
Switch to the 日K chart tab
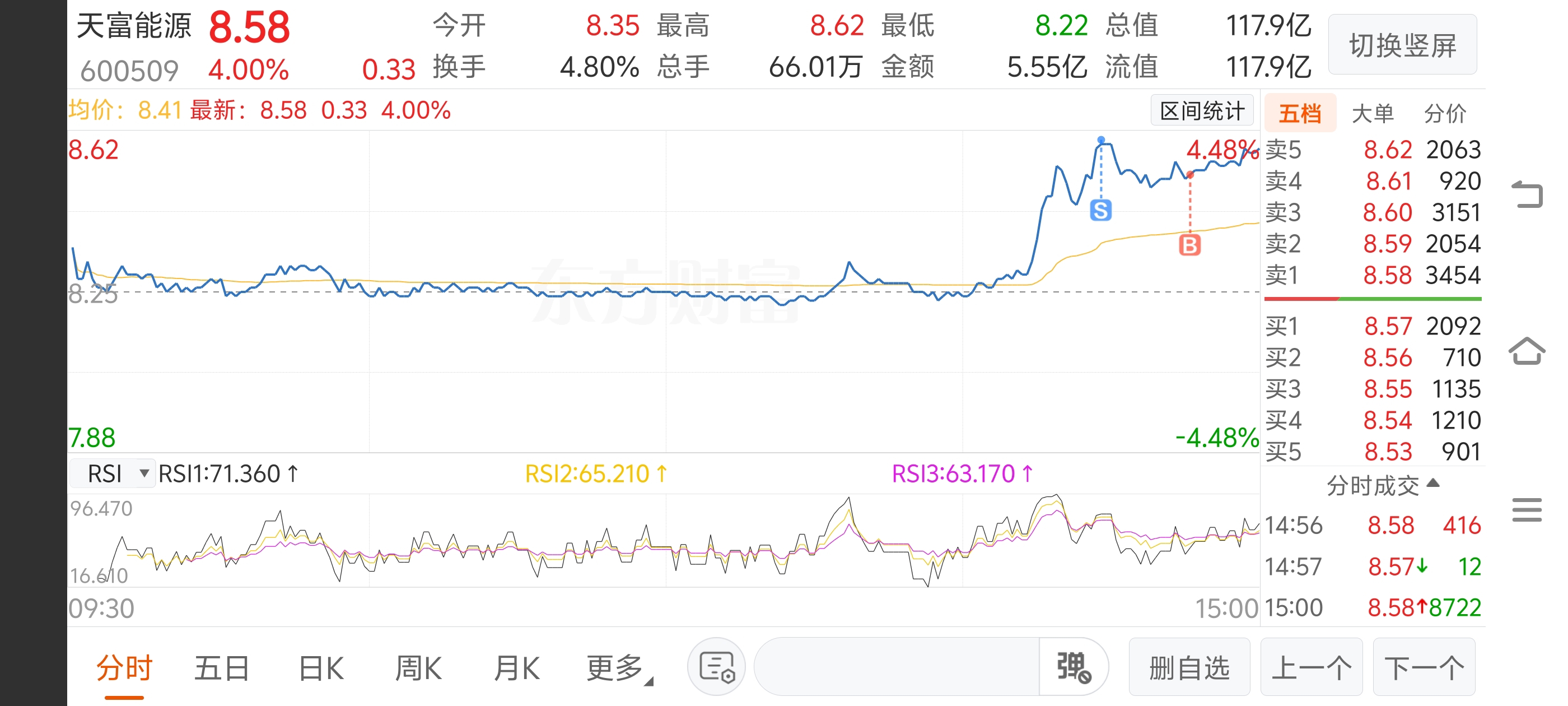(x=321, y=668)
